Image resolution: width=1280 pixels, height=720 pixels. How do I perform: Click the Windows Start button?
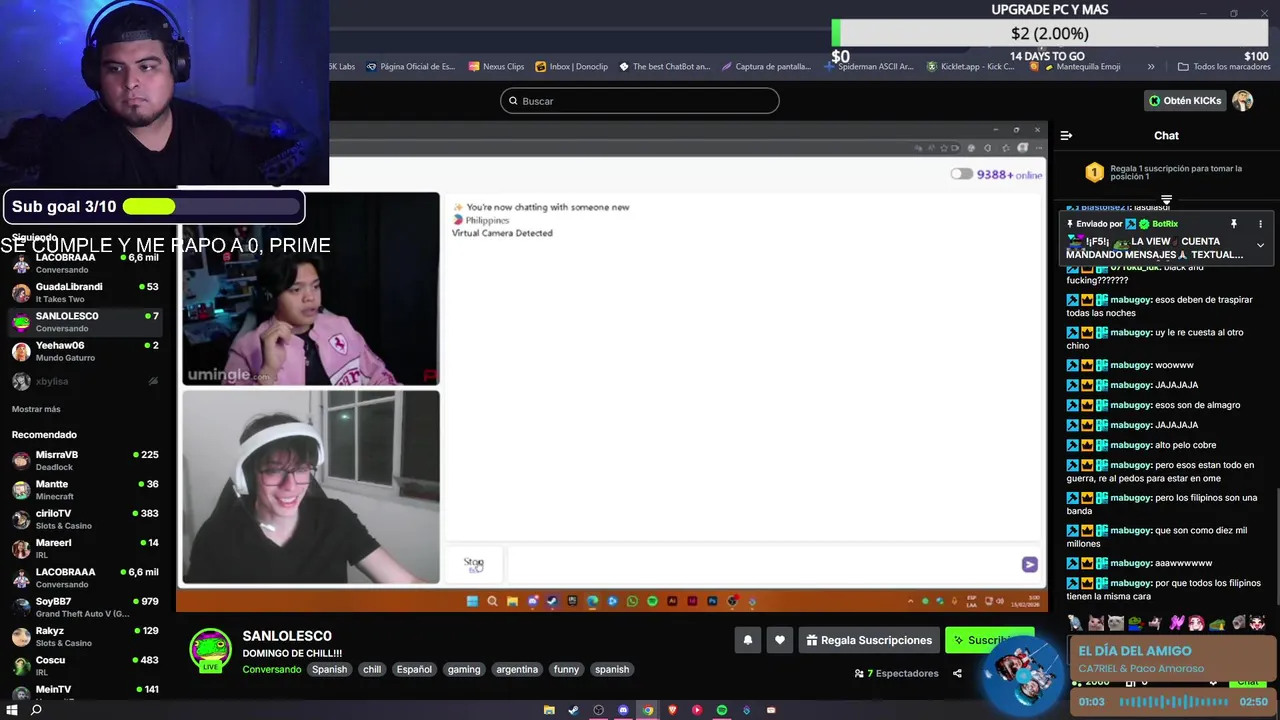(x=13, y=710)
